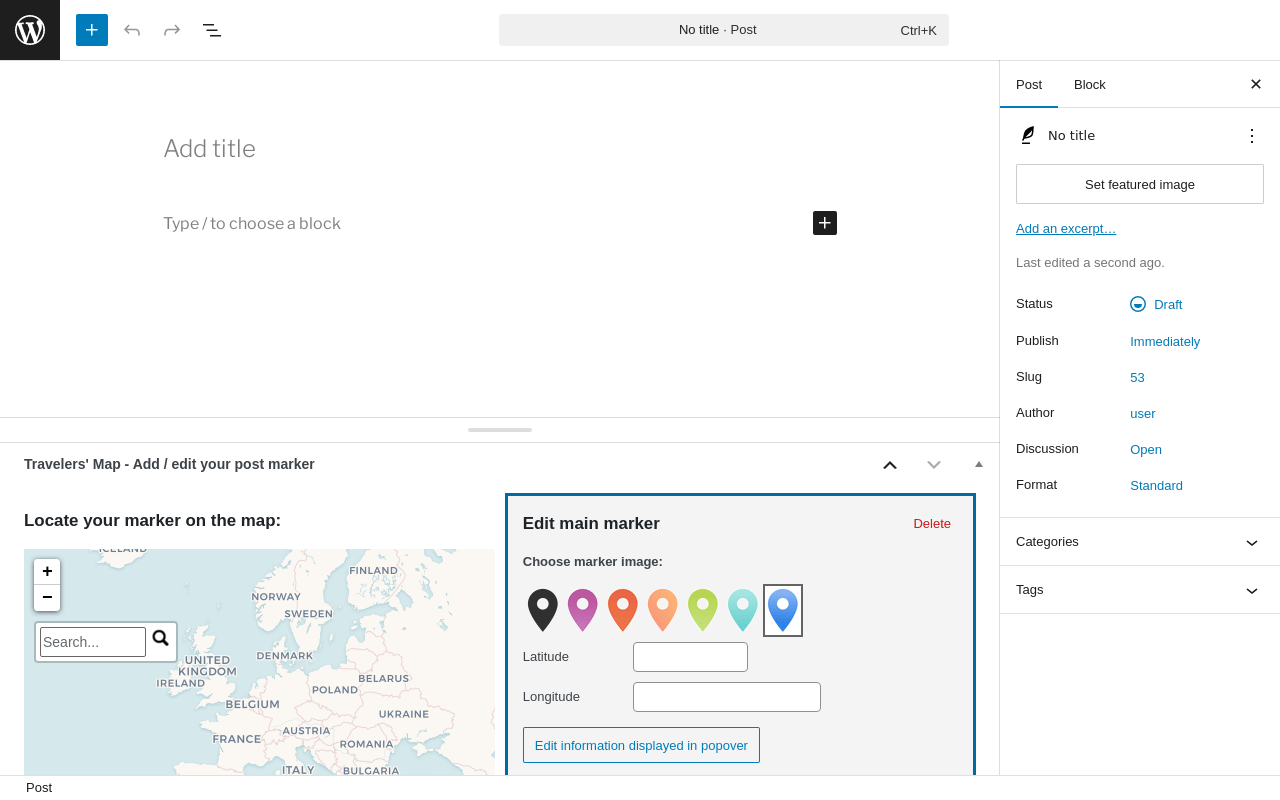This screenshot has height=800, width=1280.
Task: Click the Latitude input field
Action: click(x=690, y=657)
